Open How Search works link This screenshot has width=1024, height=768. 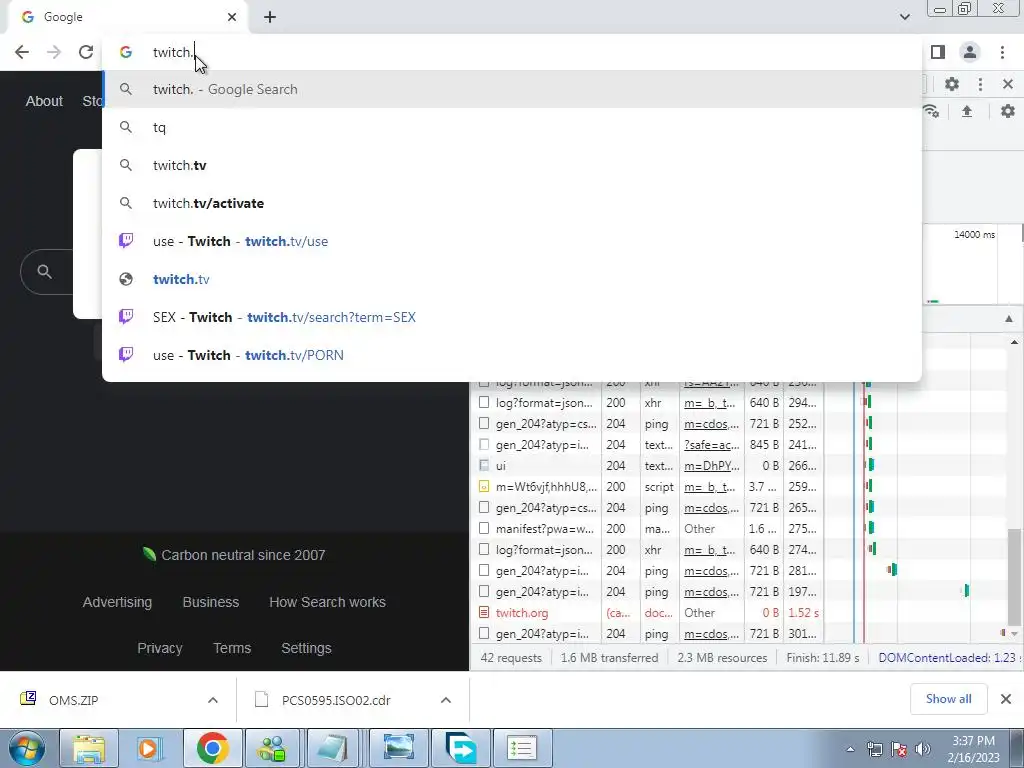click(x=327, y=602)
